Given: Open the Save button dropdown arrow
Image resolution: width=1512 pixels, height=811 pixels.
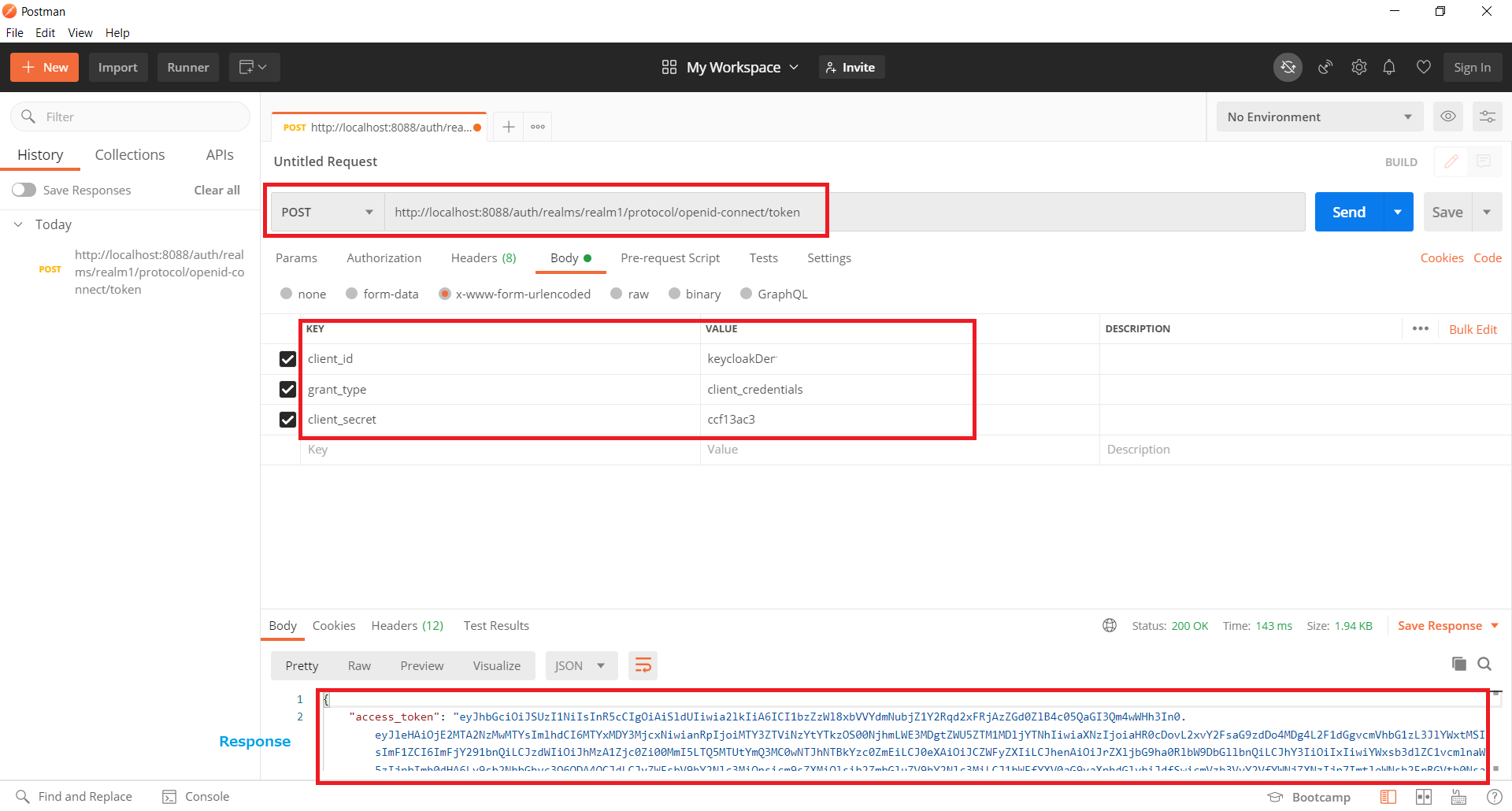Looking at the screenshot, I should 1487,213.
